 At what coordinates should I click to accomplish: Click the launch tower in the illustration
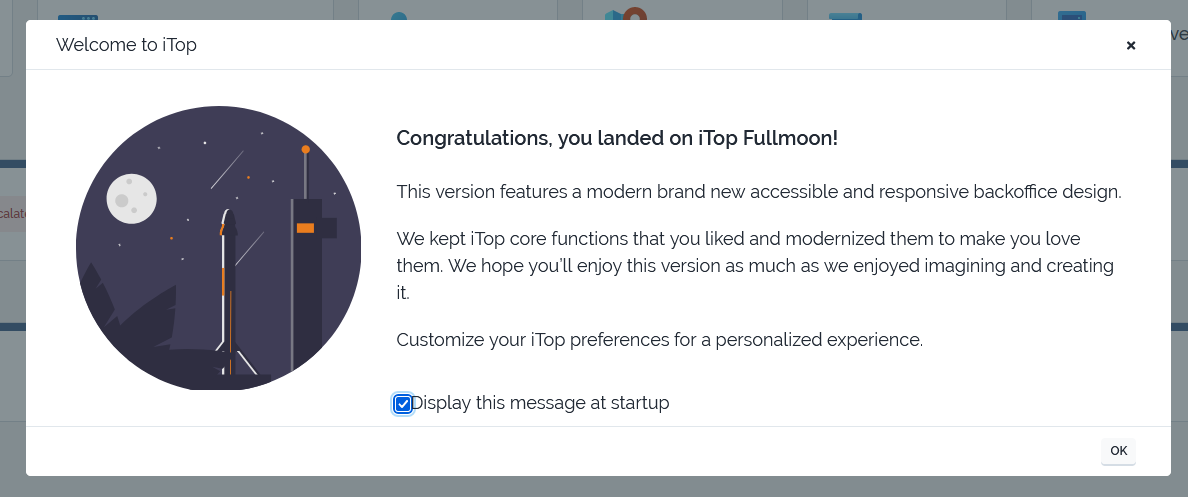click(306, 290)
